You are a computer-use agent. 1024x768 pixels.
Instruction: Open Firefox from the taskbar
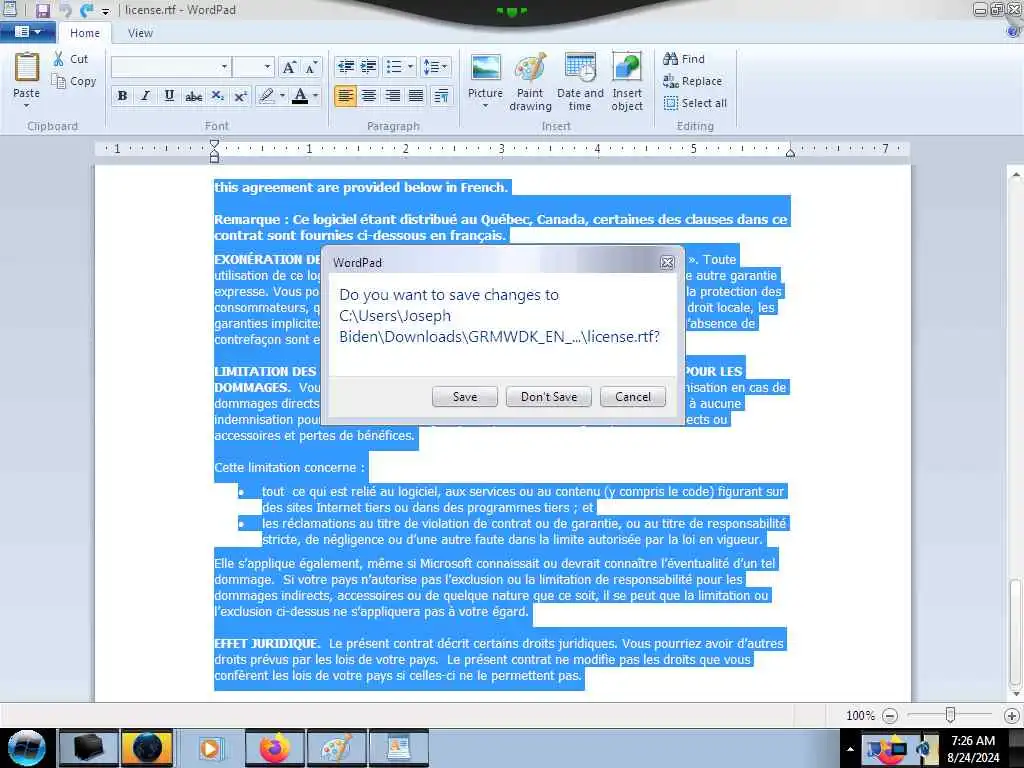coord(274,748)
